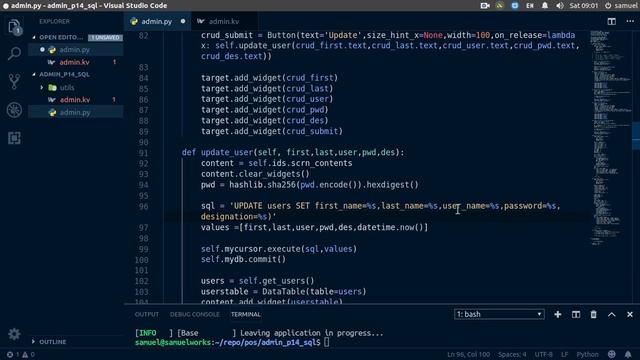This screenshot has height=360, width=640.
Task: Click the errors and warnings status indicator
Action: 20,355
